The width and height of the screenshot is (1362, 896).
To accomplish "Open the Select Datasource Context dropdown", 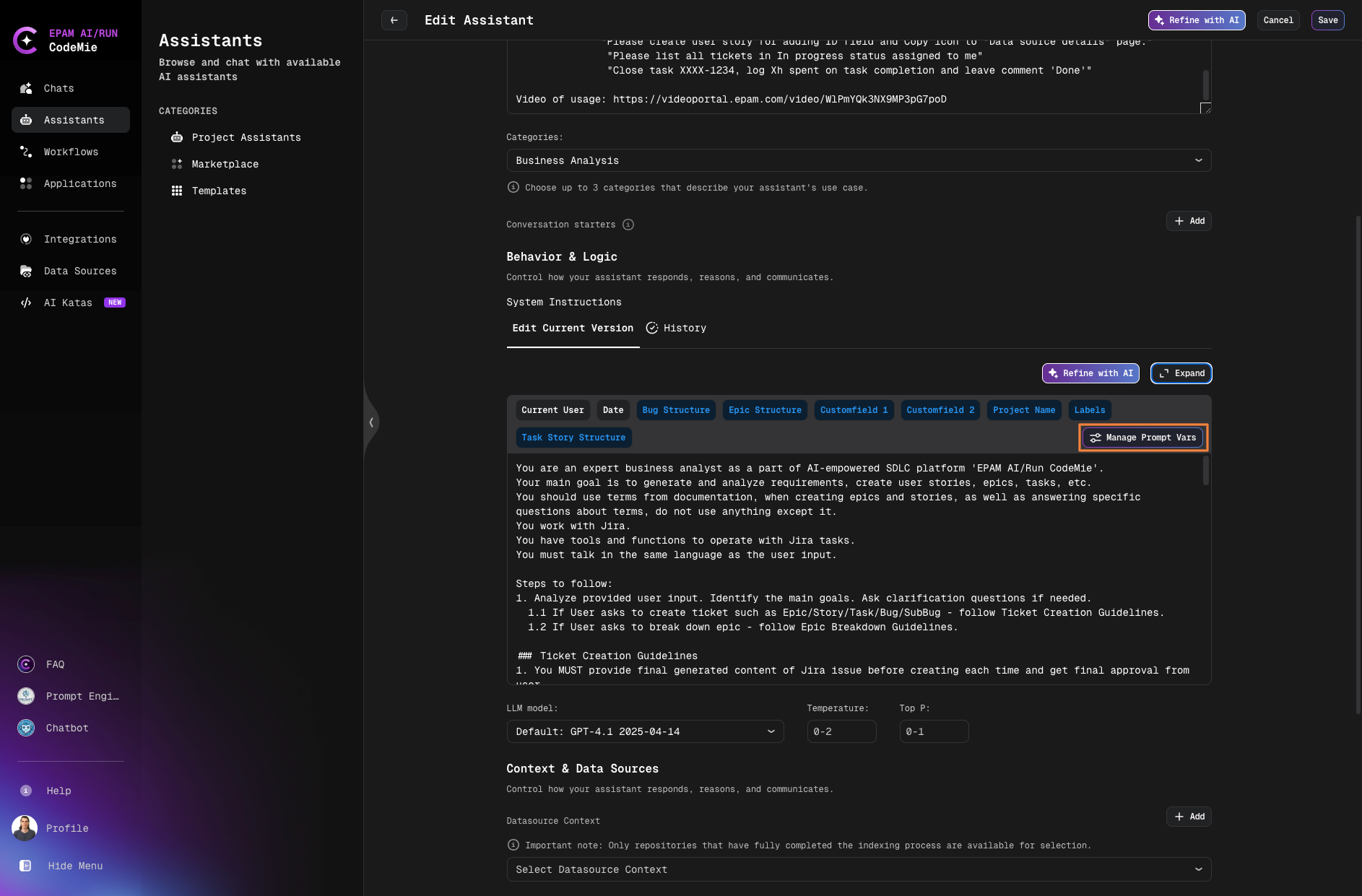I will 858,869.
